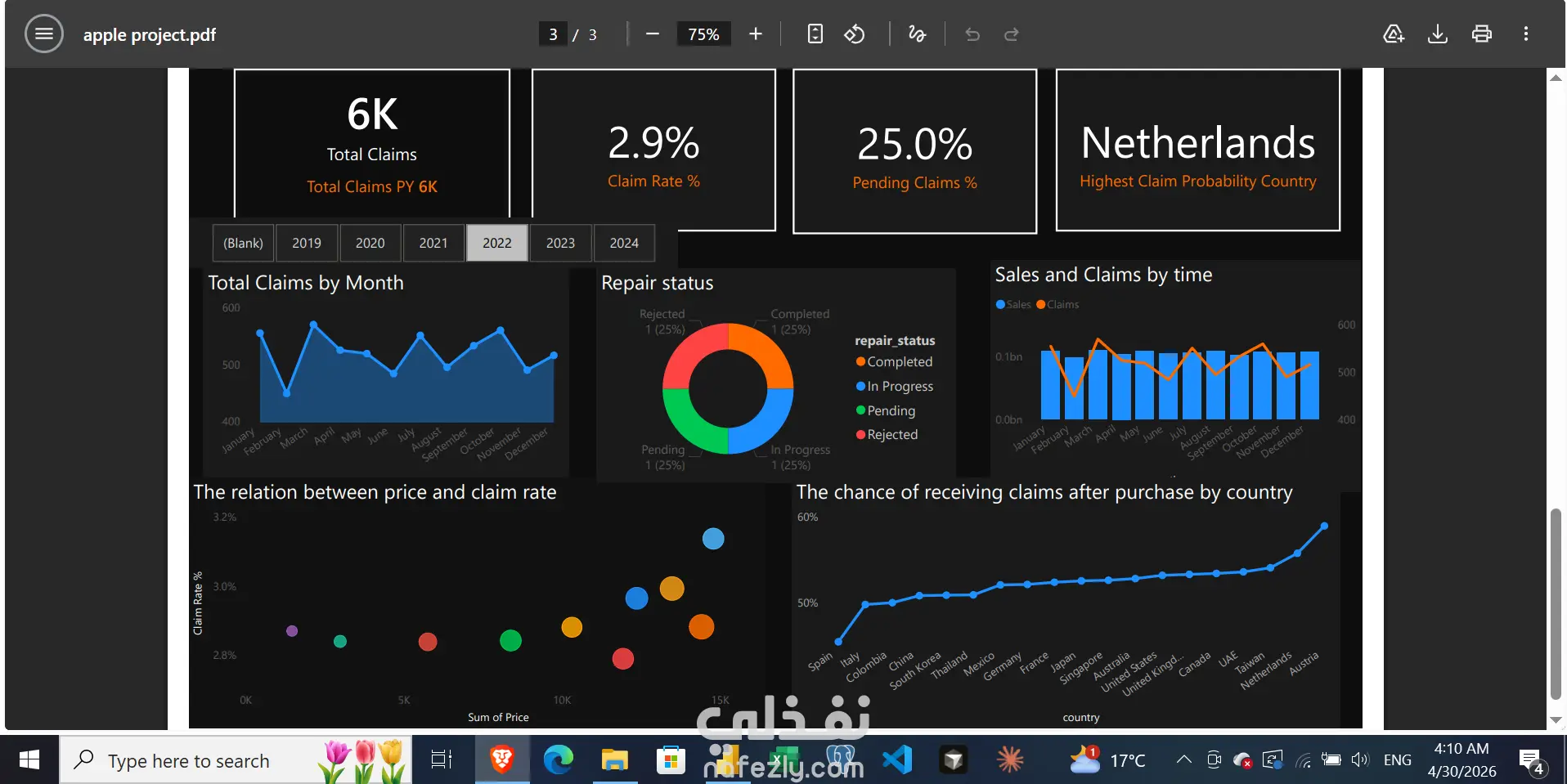Open the PDF viewer sidebar menu
Screen dimensions: 1567x784
[44, 34]
